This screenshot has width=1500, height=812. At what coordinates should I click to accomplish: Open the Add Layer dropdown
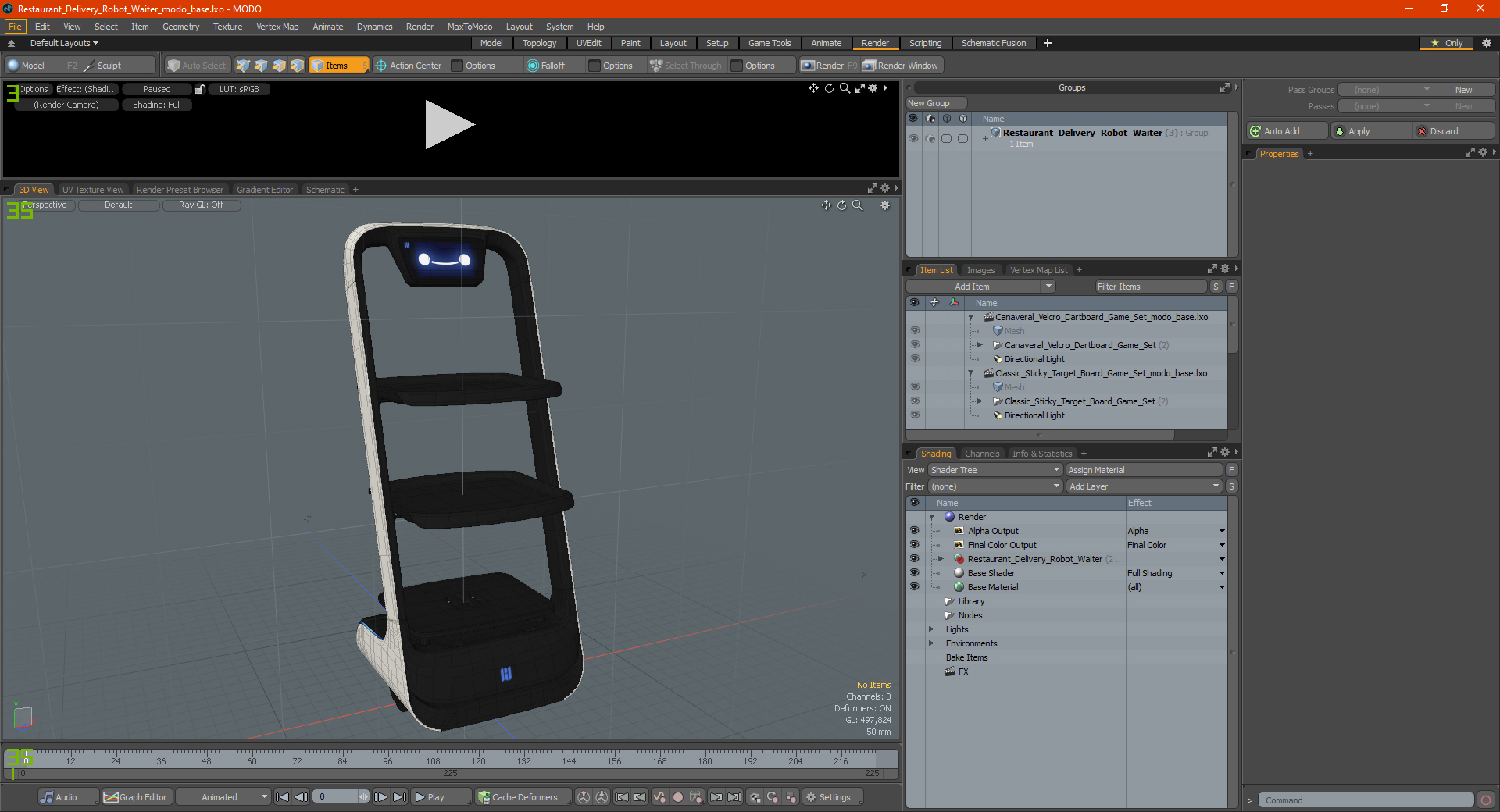[1144, 486]
